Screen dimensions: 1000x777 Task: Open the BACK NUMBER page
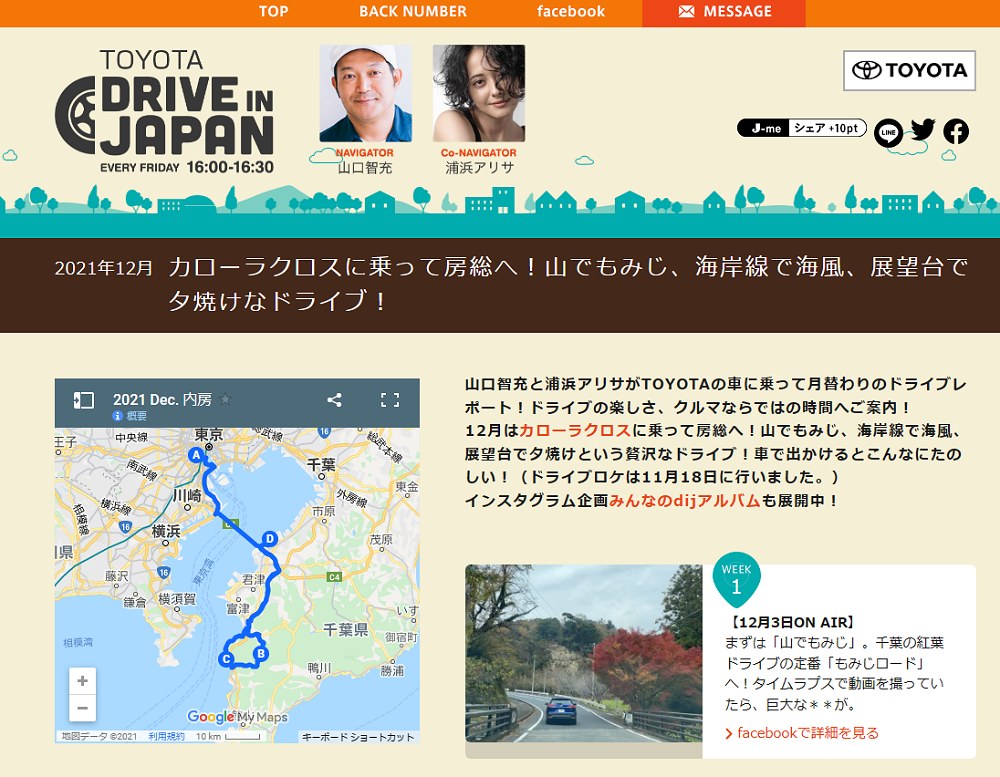pyautogui.click(x=413, y=11)
